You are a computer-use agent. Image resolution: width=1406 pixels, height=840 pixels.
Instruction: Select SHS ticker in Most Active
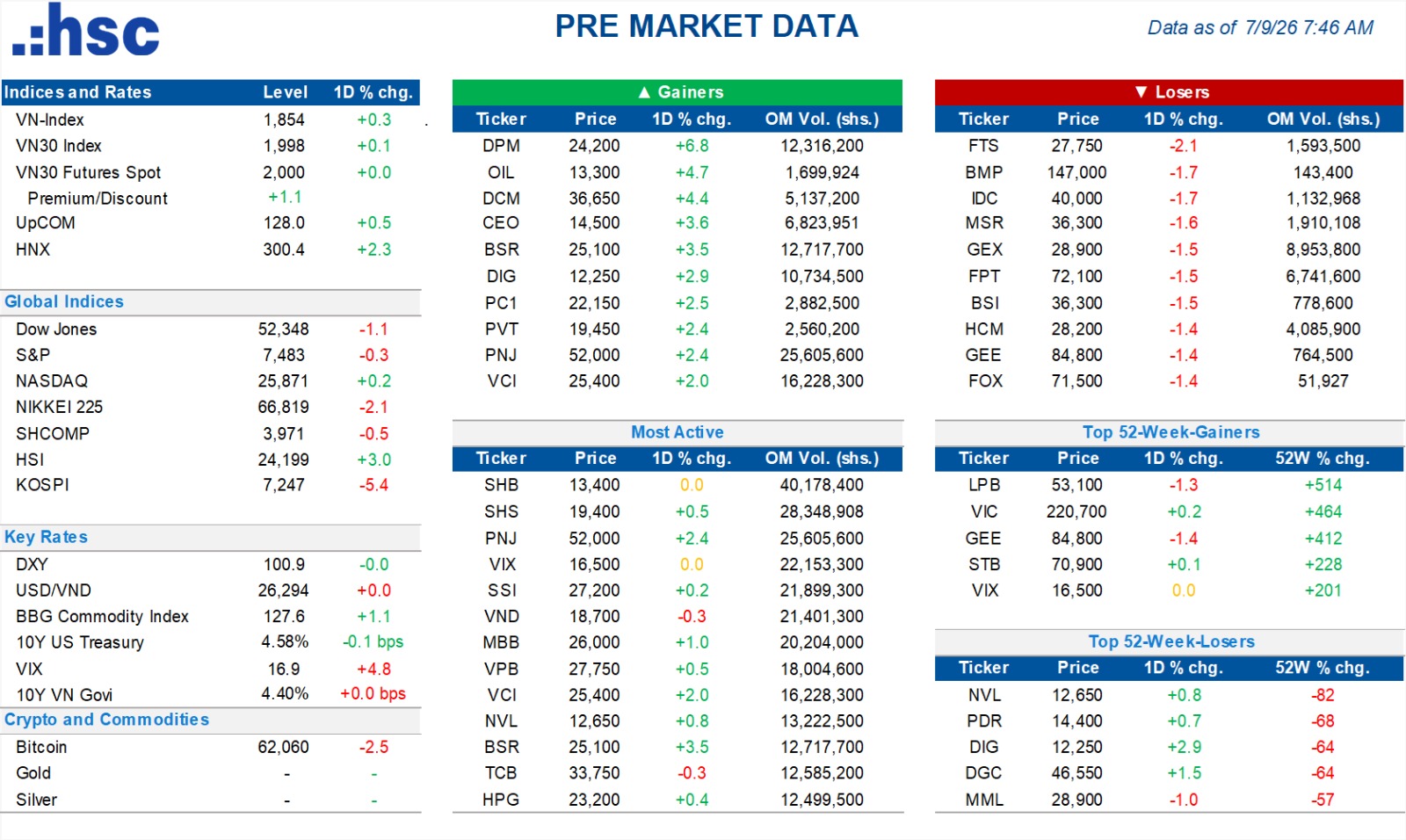tap(501, 511)
